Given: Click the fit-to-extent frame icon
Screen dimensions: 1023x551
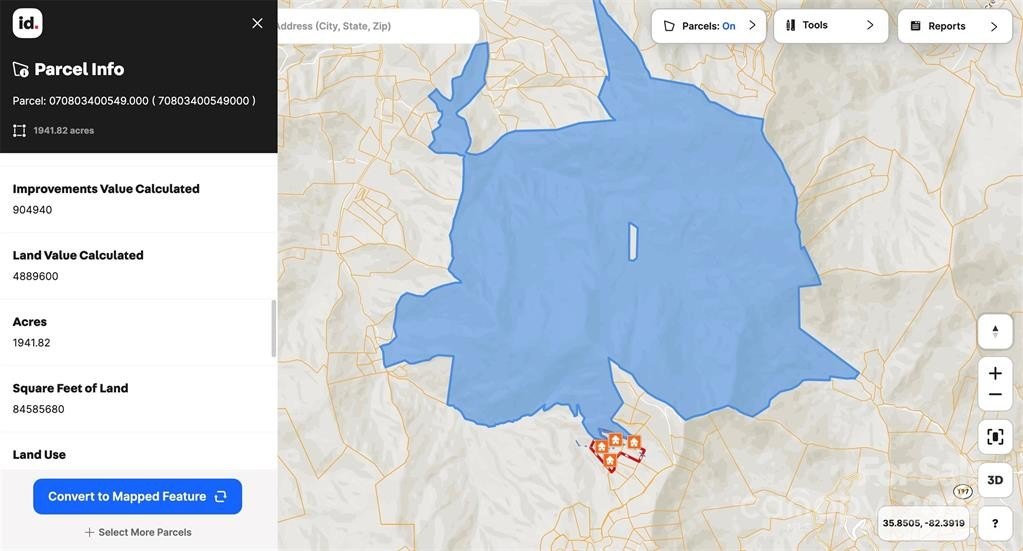Looking at the screenshot, I should pyautogui.click(x=995, y=437).
